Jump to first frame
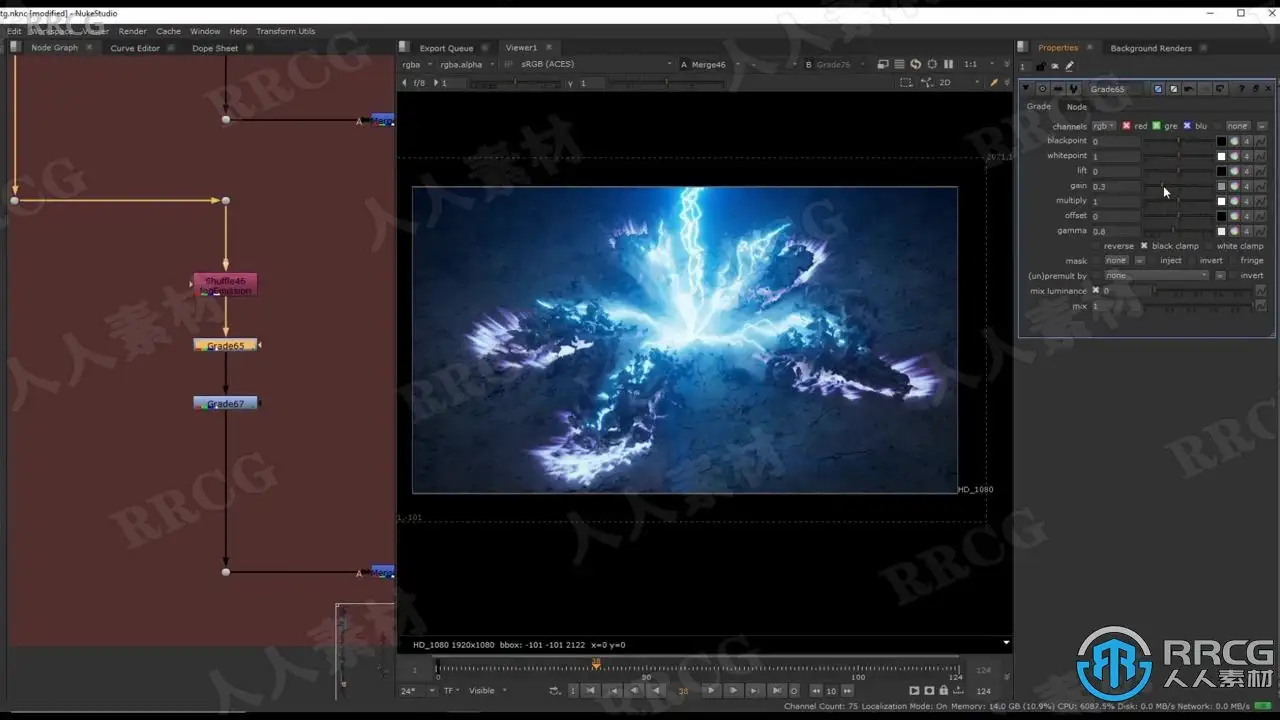1280x720 pixels. click(591, 691)
